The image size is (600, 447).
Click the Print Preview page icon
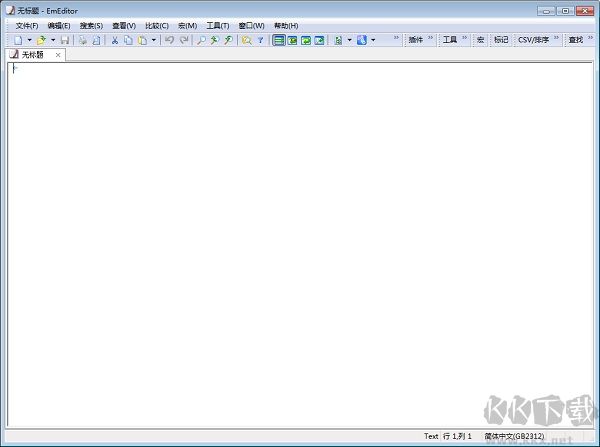pos(96,40)
